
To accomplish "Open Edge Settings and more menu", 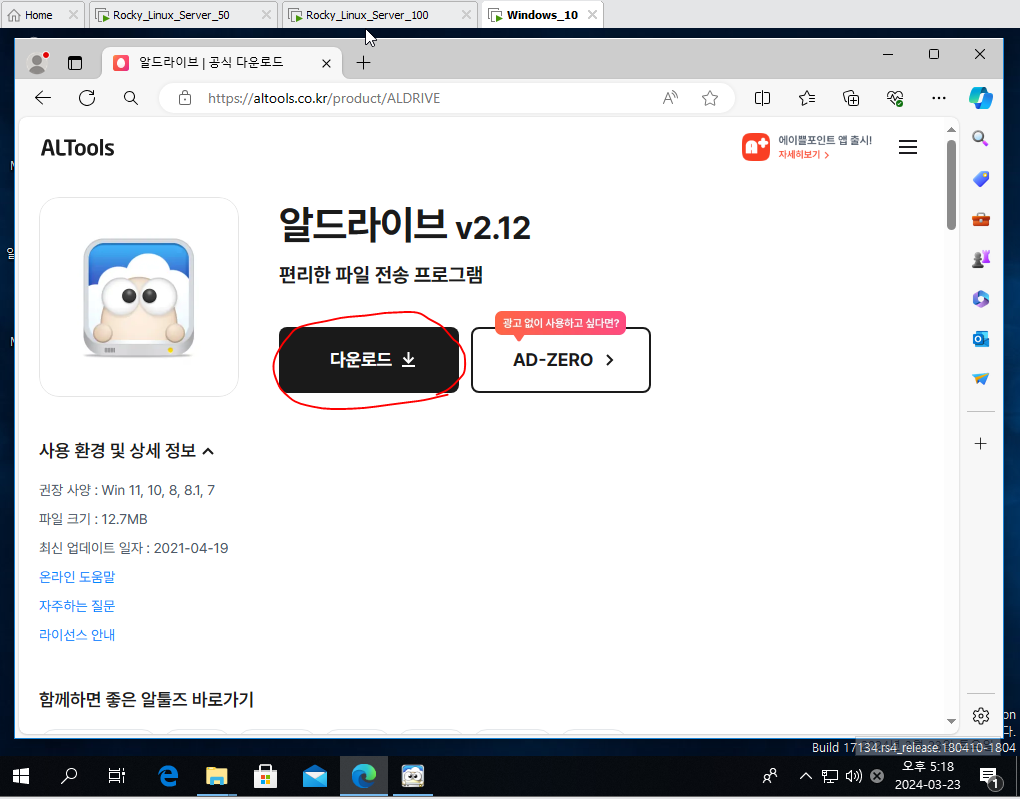I will tap(939, 98).
